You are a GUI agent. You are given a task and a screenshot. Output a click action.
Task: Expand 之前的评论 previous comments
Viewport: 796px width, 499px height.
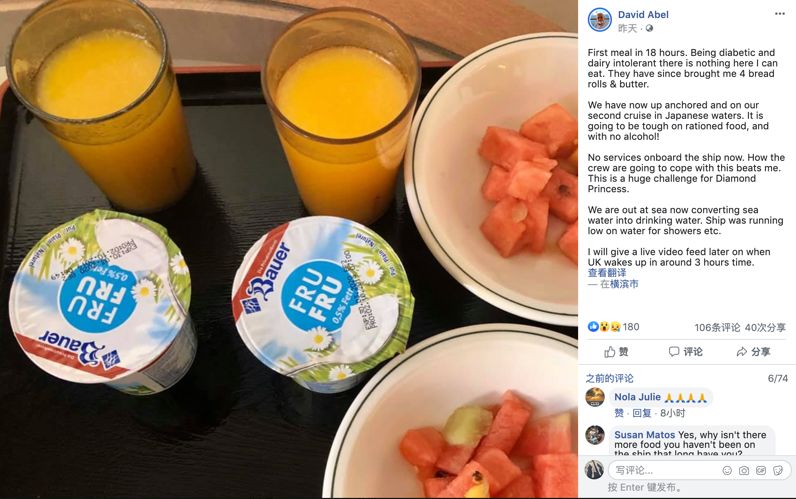tap(609, 379)
